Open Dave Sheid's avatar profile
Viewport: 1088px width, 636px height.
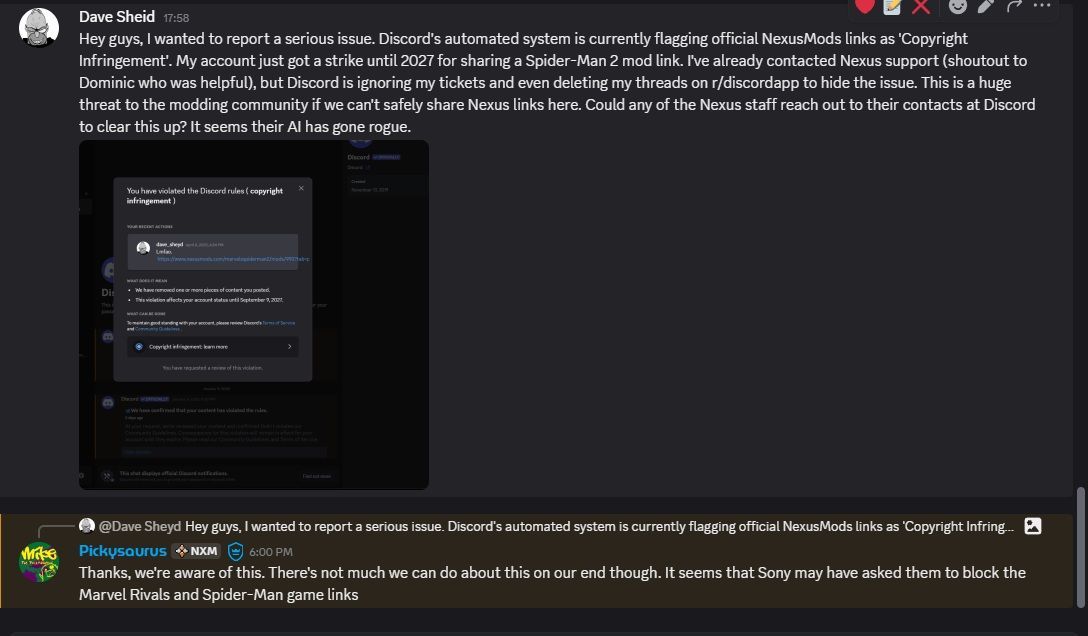(x=39, y=28)
